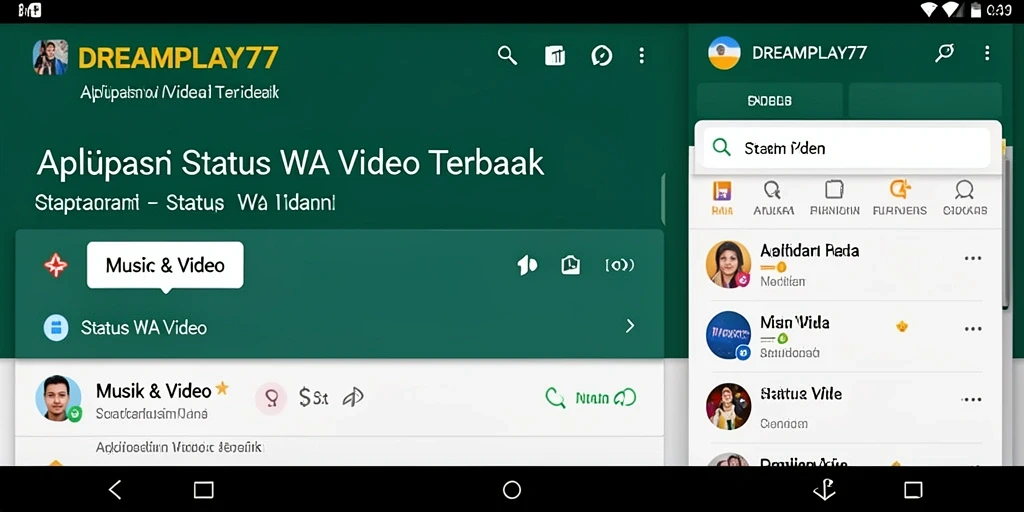Select the second empty tab in right panel
Image resolution: width=1024 pixels, height=512 pixels.
(x=925, y=101)
